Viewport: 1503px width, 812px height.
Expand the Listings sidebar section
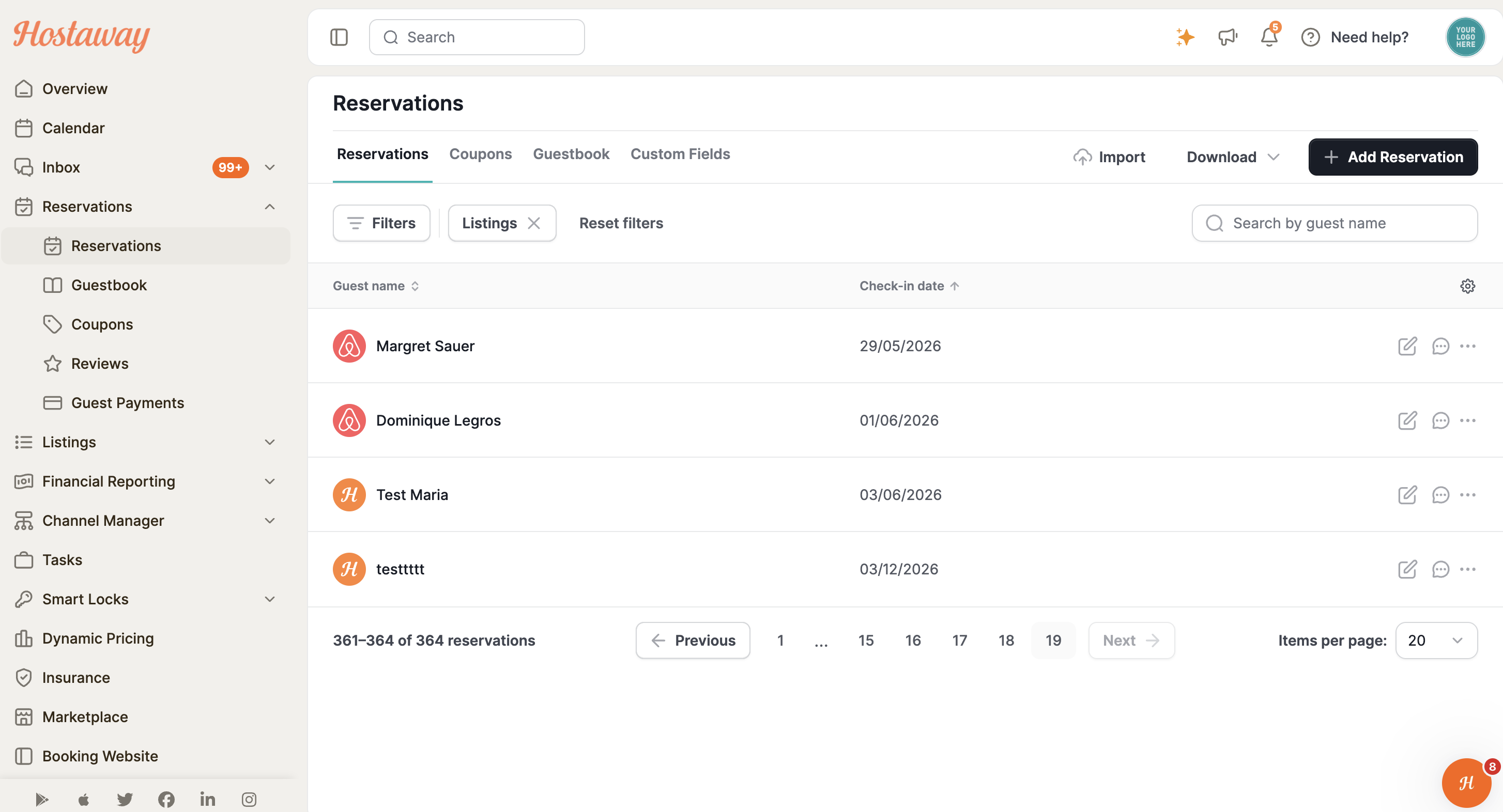(x=270, y=442)
